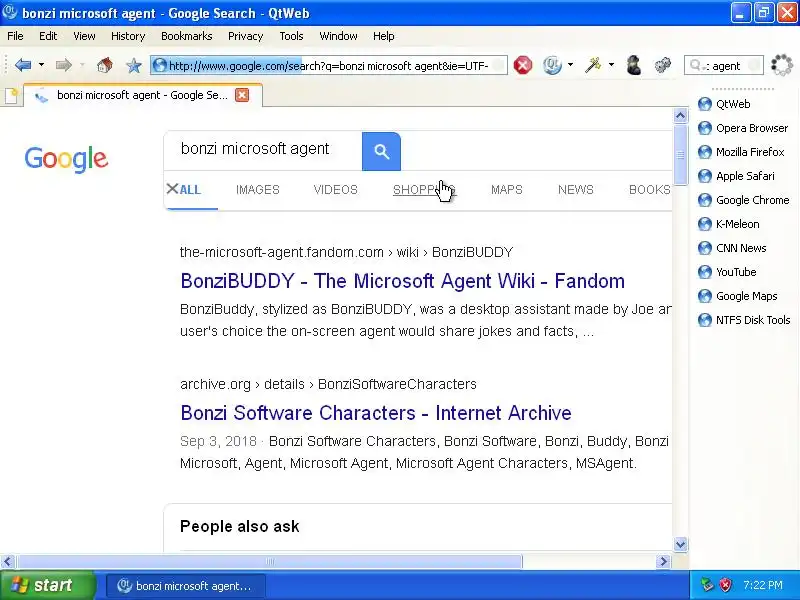The image size is (800, 600).
Task: Open the Google Maps sidebar bookmark
Action: [738, 296]
